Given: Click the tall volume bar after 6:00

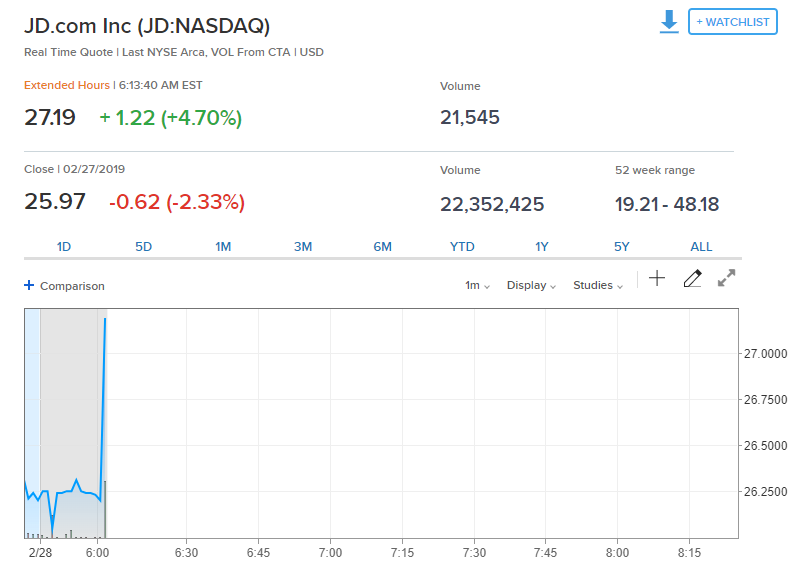Looking at the screenshot, I should [105, 509].
